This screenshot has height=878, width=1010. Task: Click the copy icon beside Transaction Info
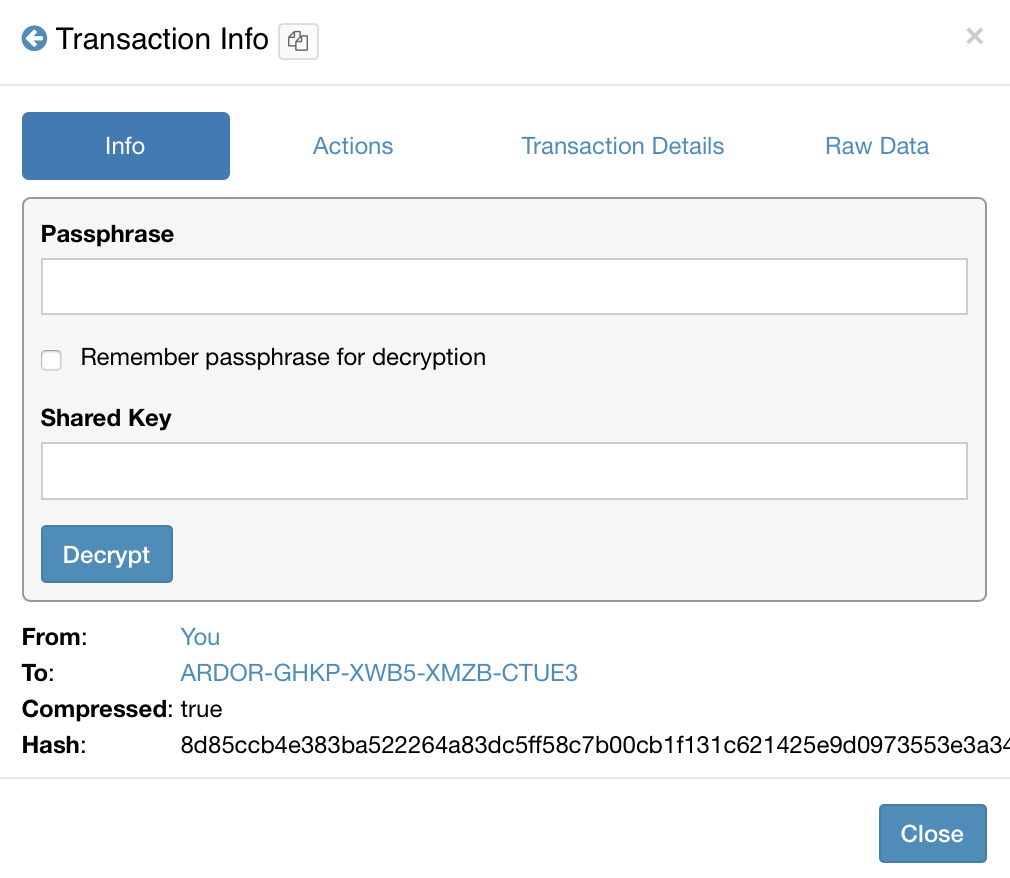[298, 42]
